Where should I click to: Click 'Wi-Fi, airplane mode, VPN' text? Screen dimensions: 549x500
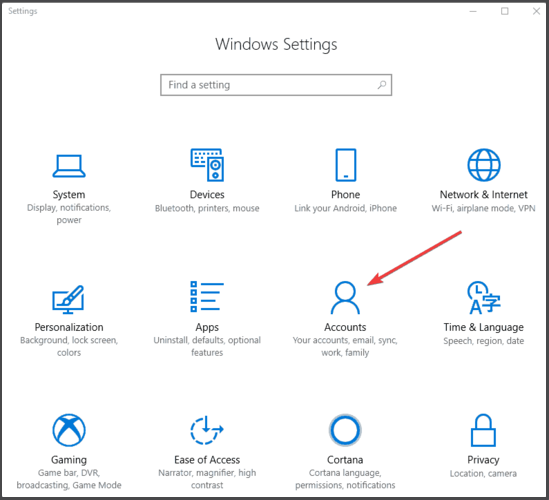(x=484, y=208)
